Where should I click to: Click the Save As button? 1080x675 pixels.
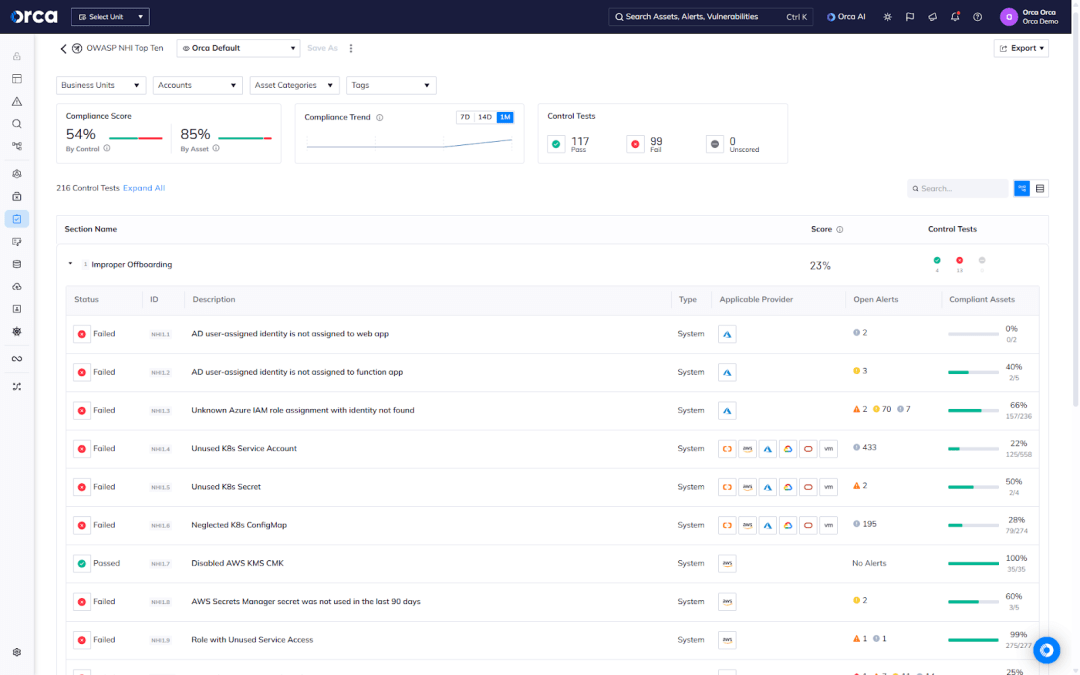(322, 48)
